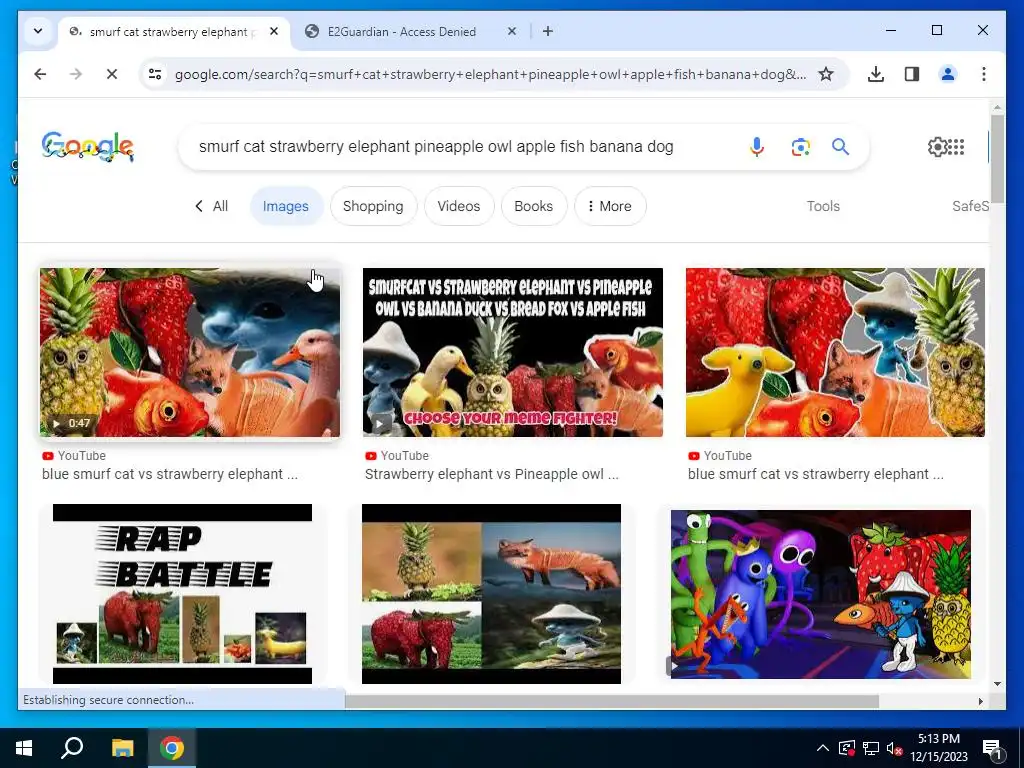This screenshot has width=1024, height=768.
Task: Select the Videos filter chip
Action: pyautogui.click(x=458, y=206)
